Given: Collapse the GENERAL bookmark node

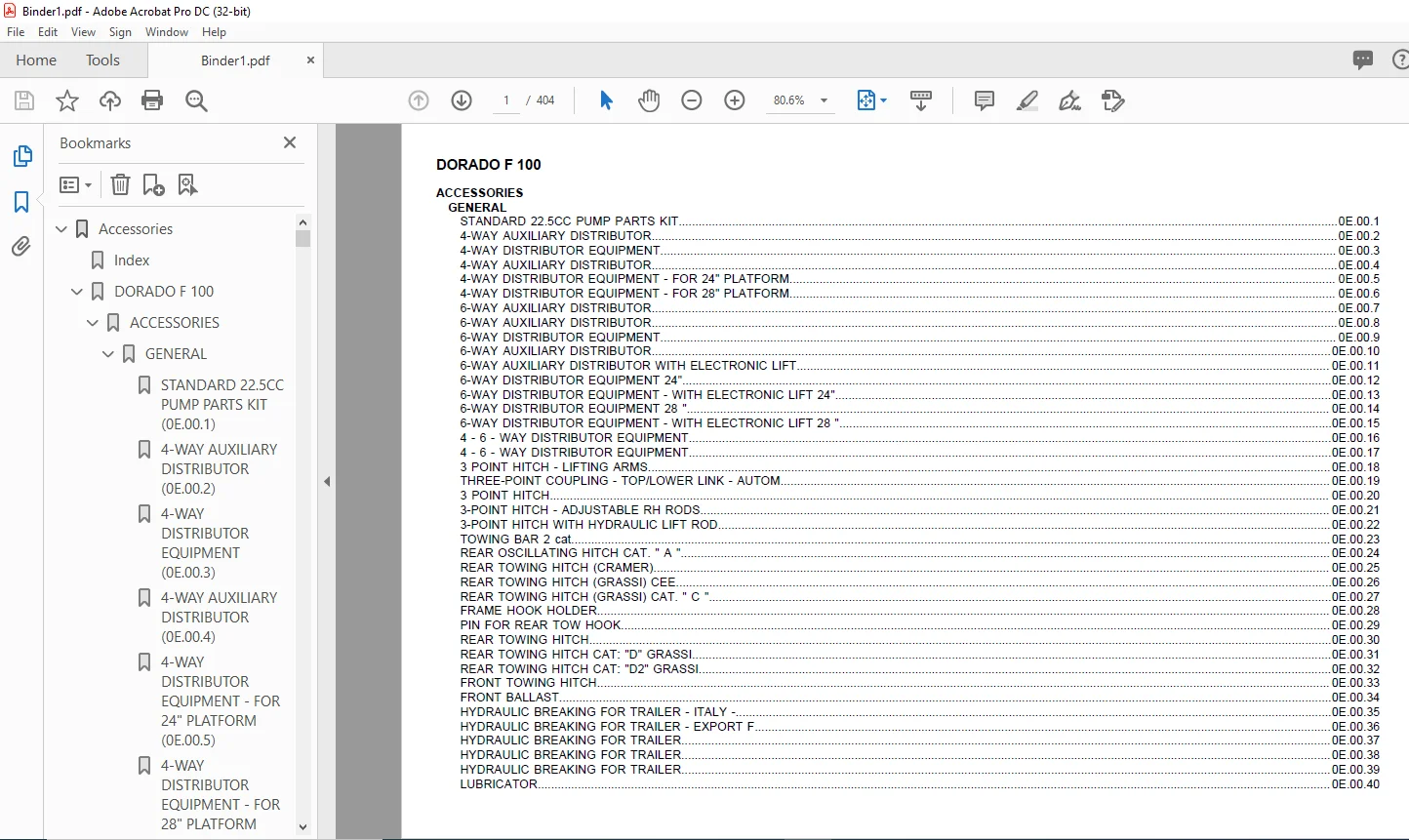Looking at the screenshot, I should click(x=109, y=354).
